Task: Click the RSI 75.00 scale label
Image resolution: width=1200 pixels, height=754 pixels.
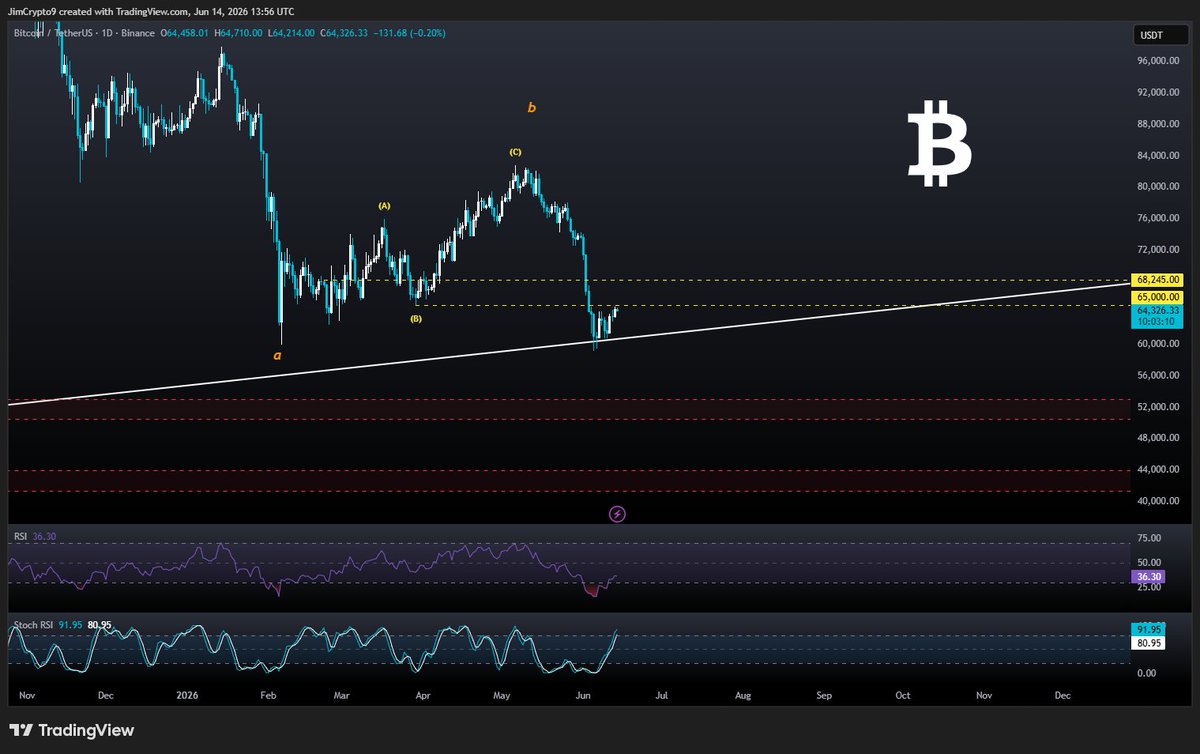Action: tap(1148, 537)
